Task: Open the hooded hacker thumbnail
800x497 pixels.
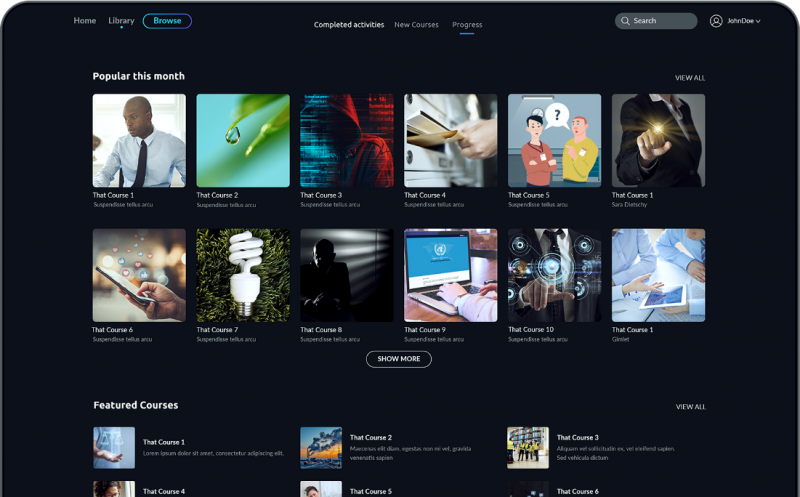Action: [346, 140]
